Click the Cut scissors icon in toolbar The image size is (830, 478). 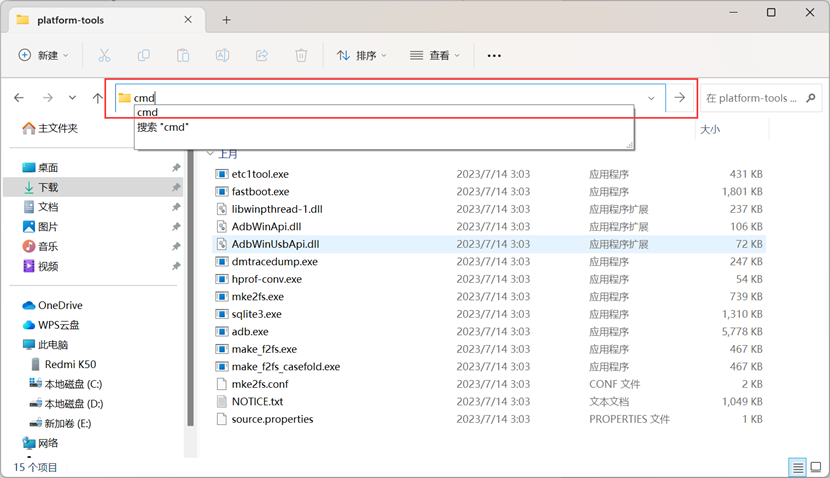pyautogui.click(x=104, y=56)
